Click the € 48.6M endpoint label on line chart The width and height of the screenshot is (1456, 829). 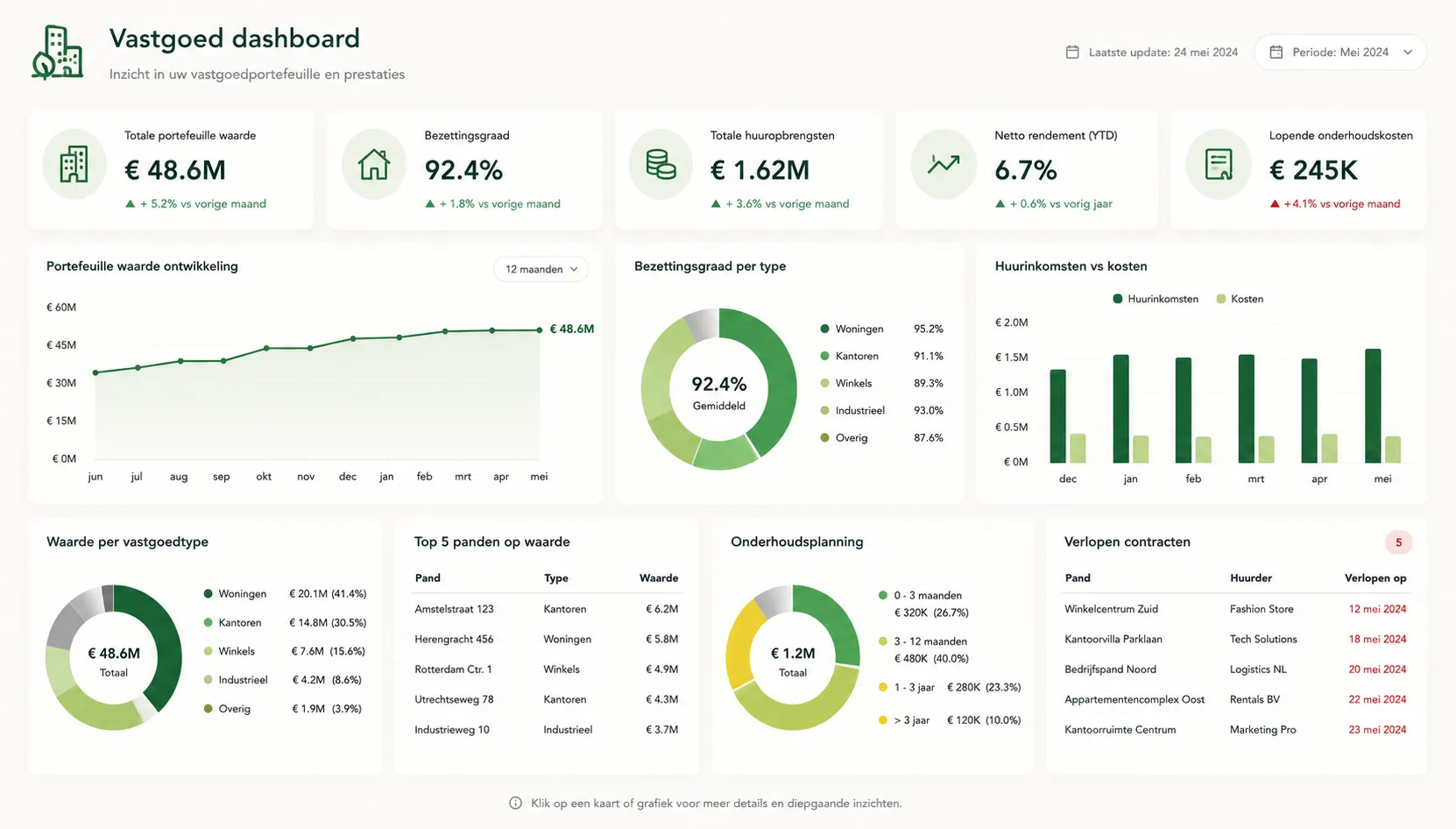(571, 329)
